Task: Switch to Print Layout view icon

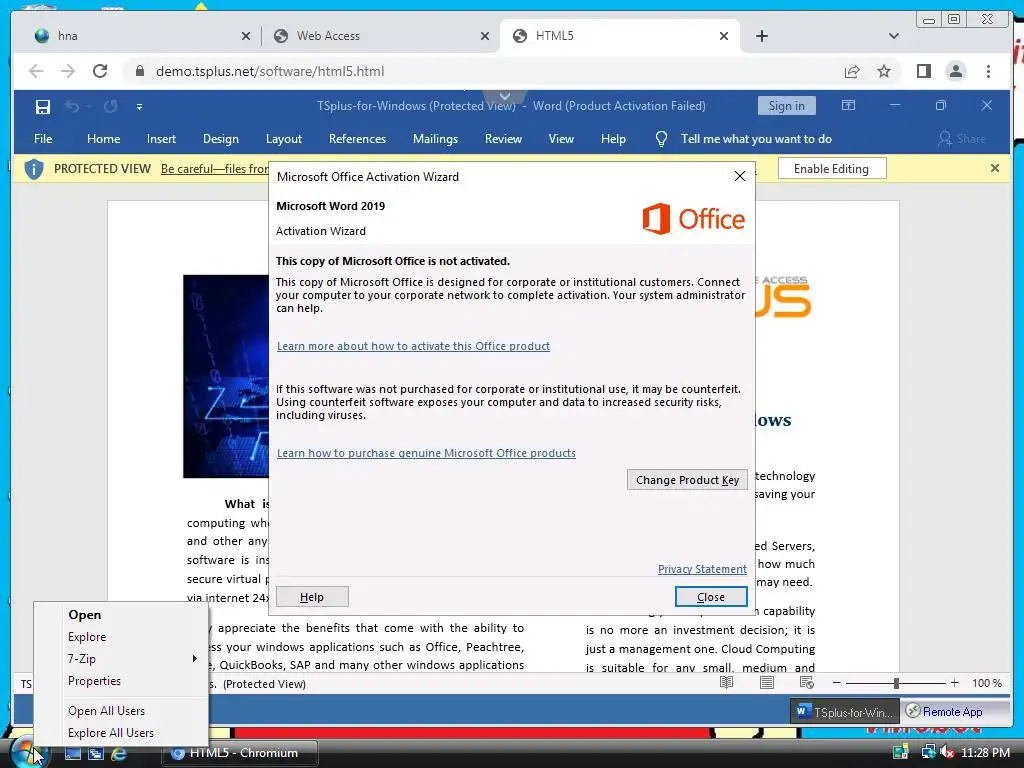Action: click(767, 683)
